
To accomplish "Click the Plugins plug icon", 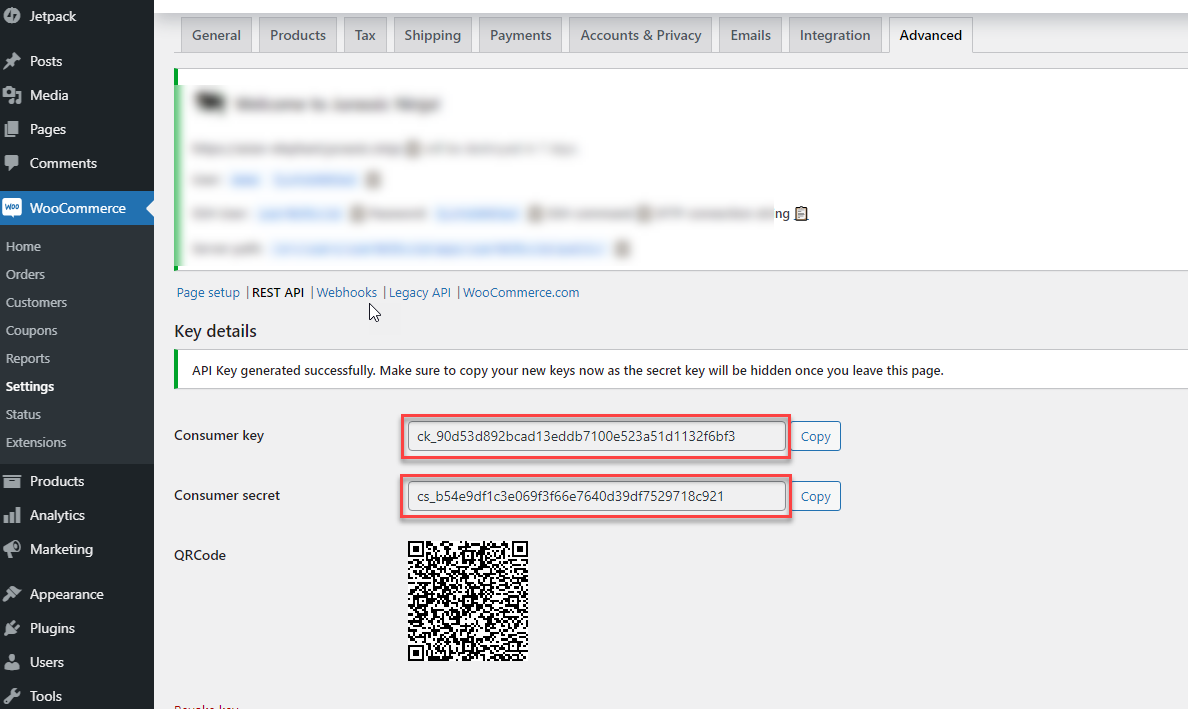I will 11,628.
